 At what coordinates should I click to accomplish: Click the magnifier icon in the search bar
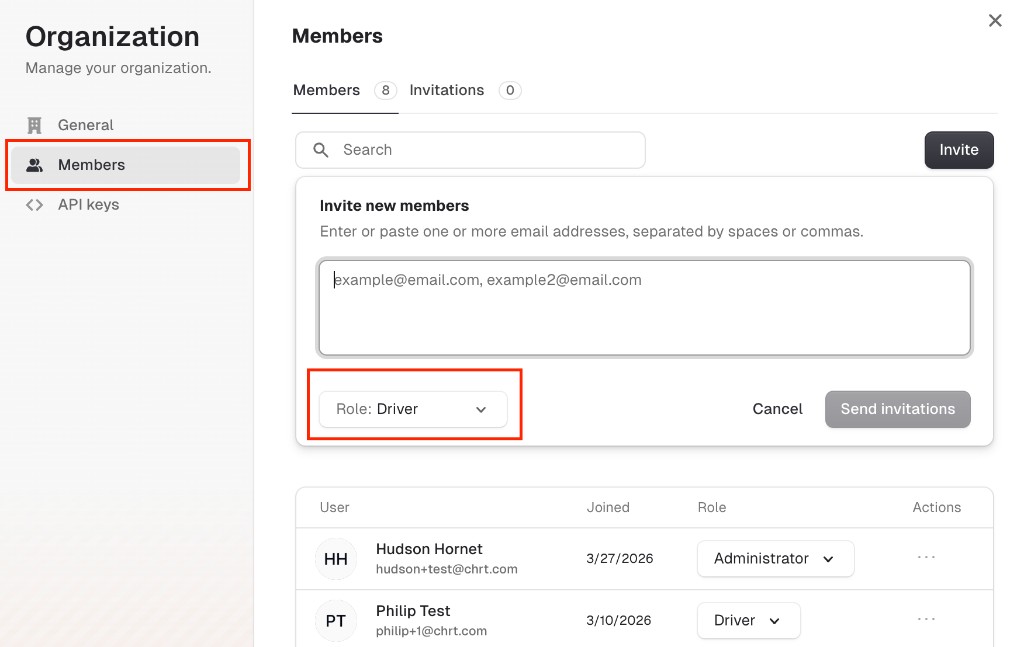[x=320, y=149]
